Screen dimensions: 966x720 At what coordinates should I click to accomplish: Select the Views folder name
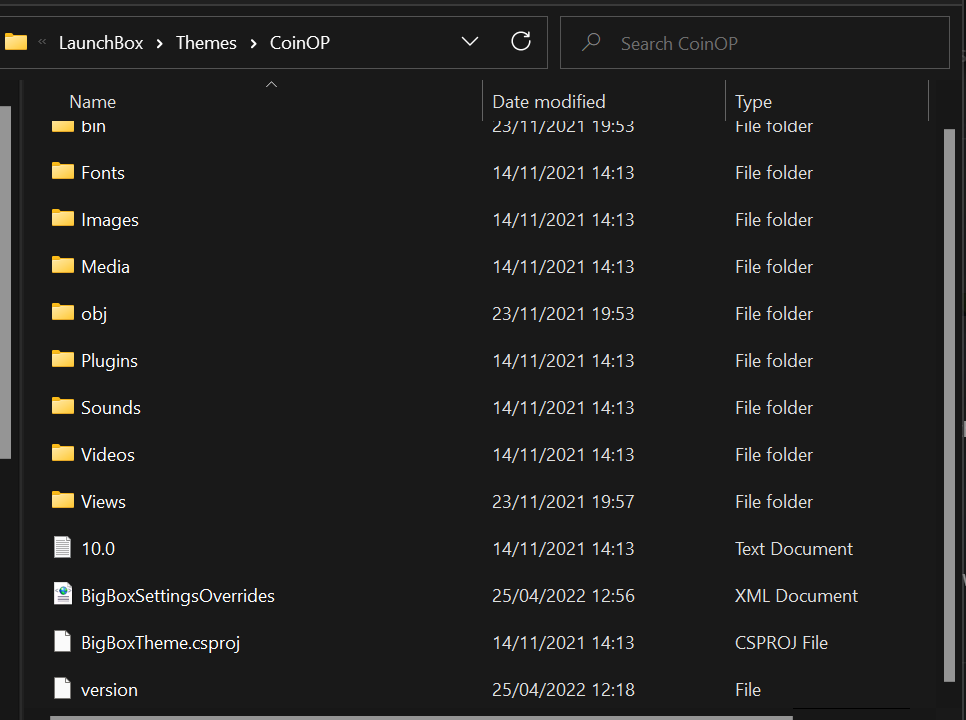[x=103, y=502]
